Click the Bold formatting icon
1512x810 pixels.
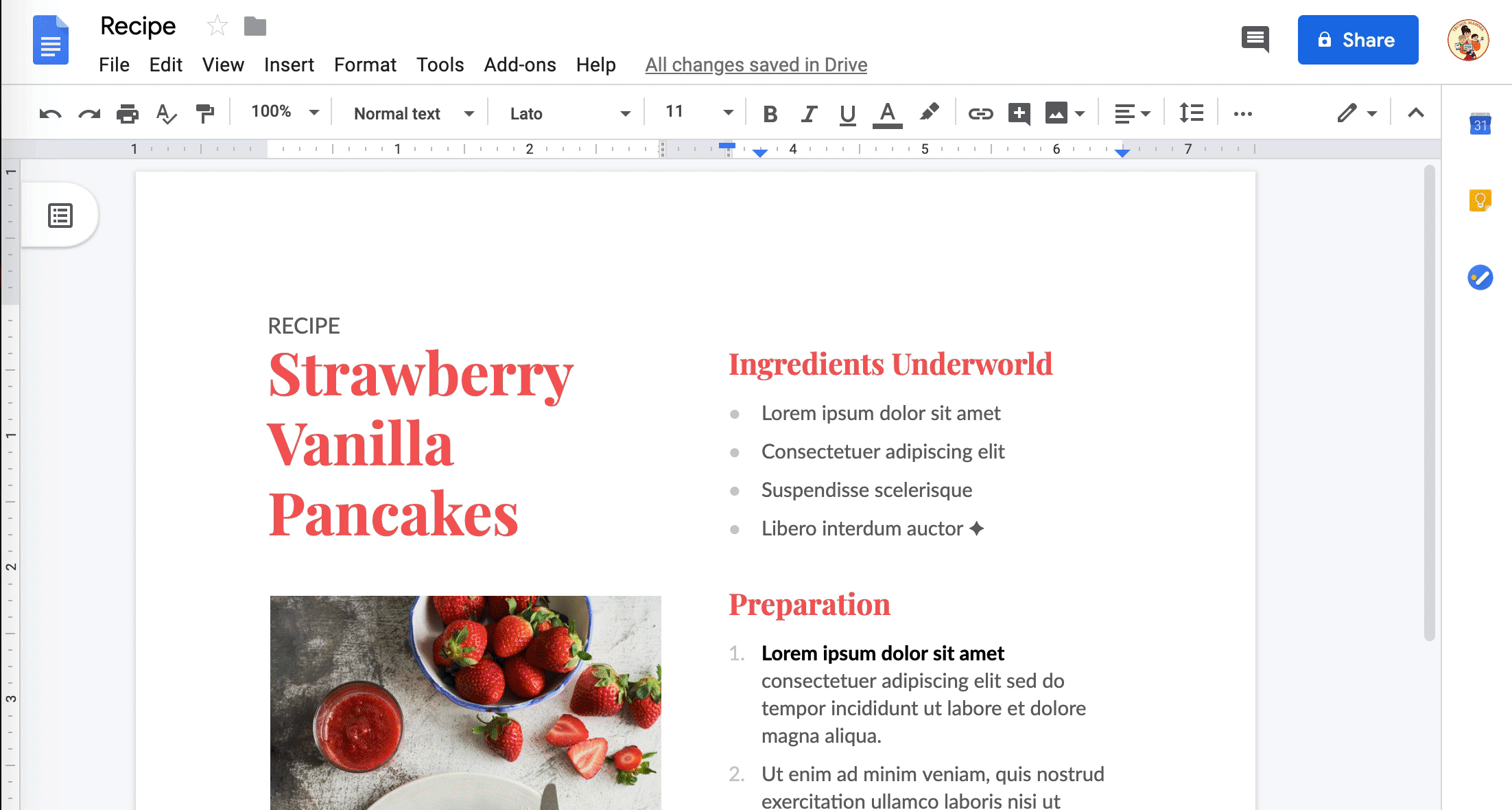pos(769,113)
